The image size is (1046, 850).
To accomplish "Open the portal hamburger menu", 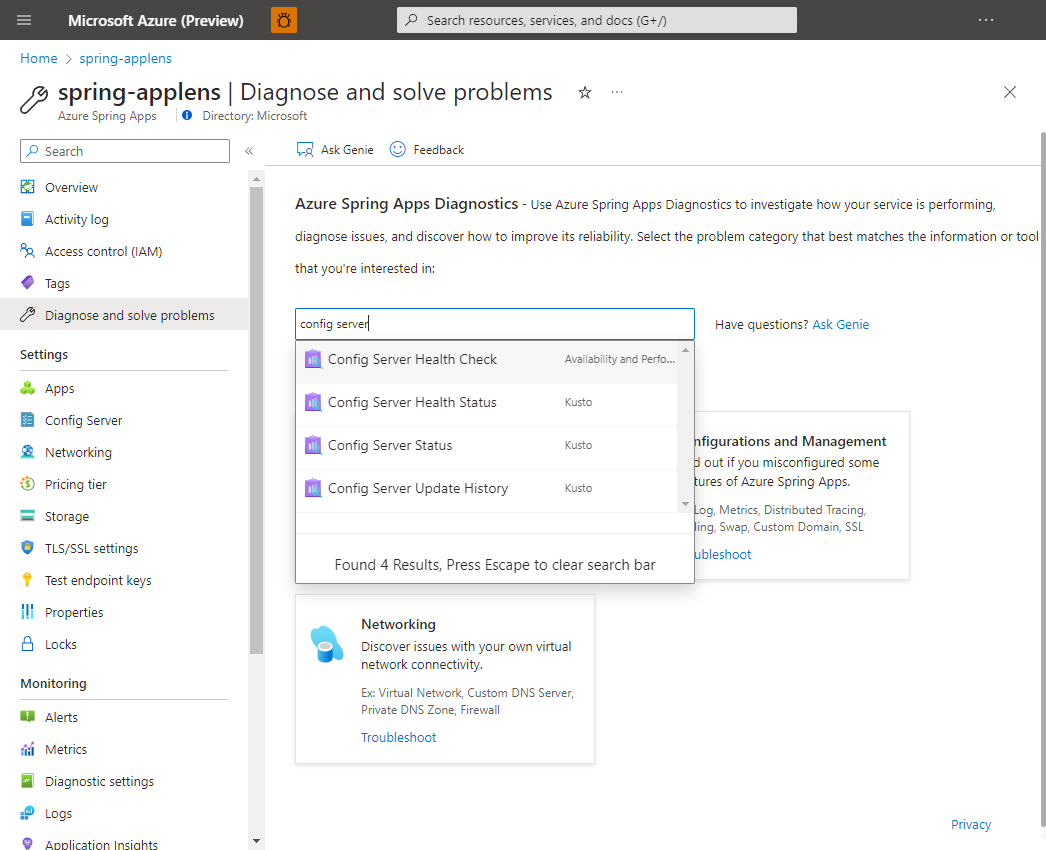I will [25, 20].
